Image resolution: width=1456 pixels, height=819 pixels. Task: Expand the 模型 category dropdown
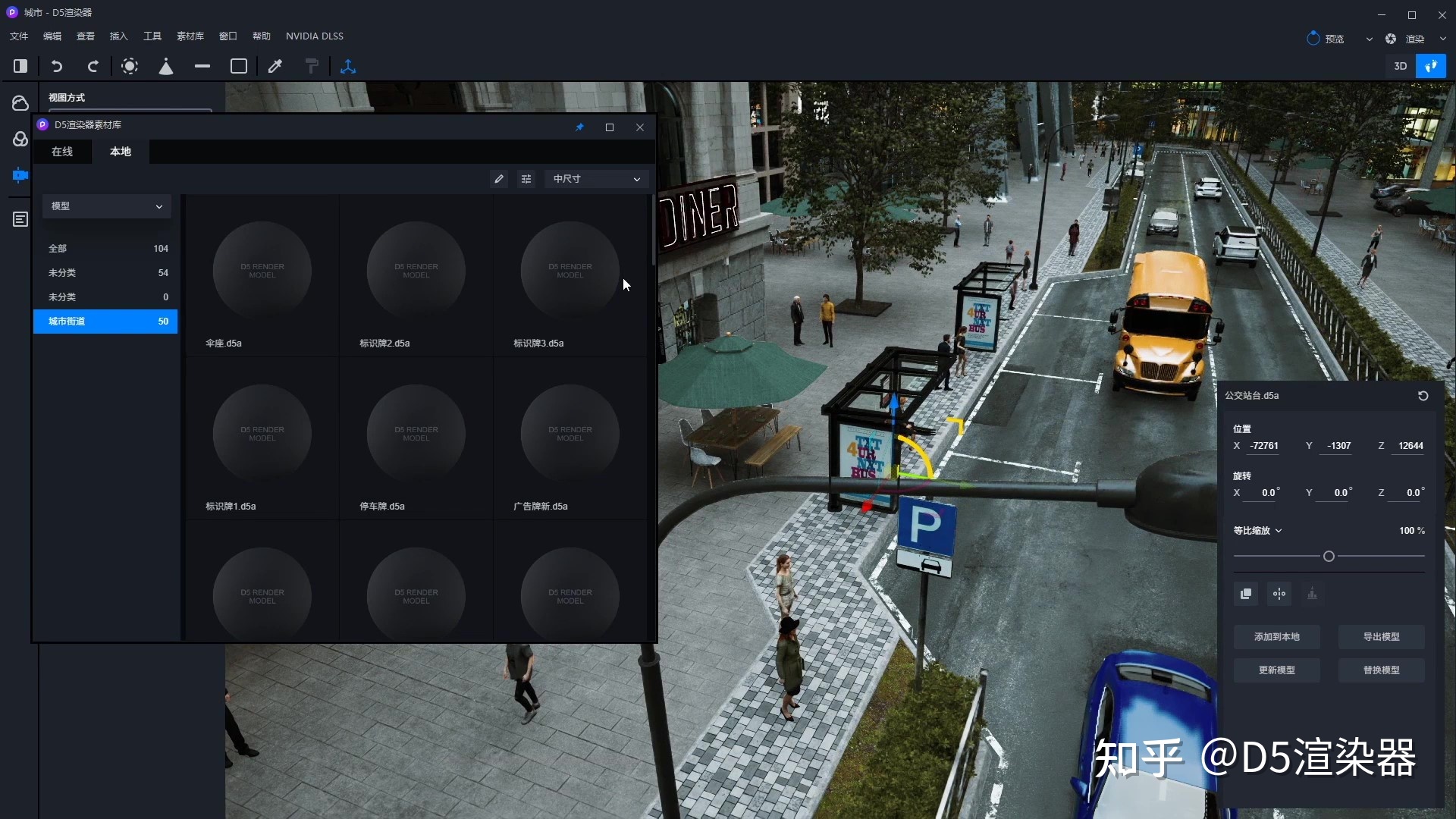click(106, 206)
